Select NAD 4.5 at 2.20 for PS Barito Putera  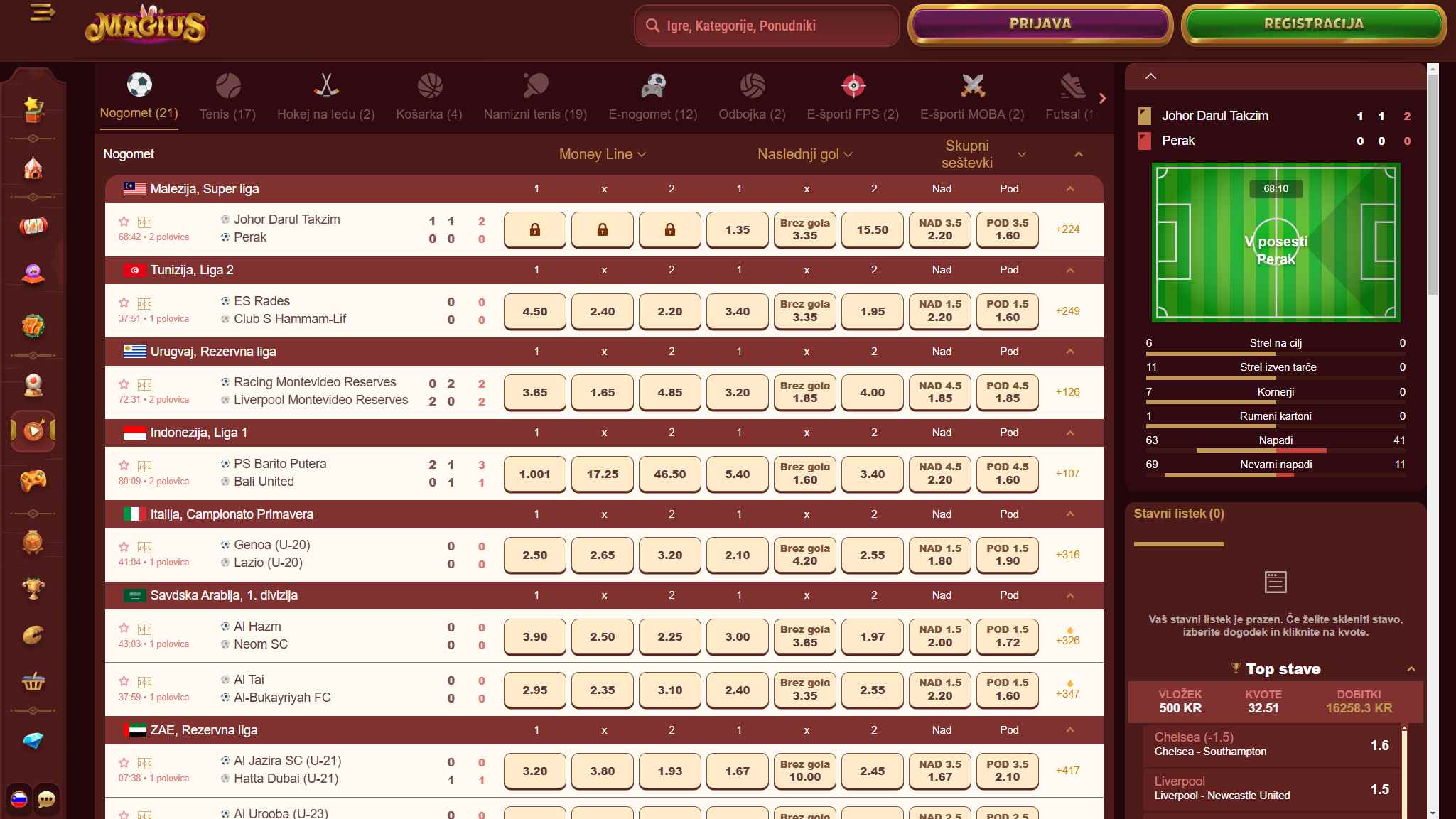tap(939, 474)
